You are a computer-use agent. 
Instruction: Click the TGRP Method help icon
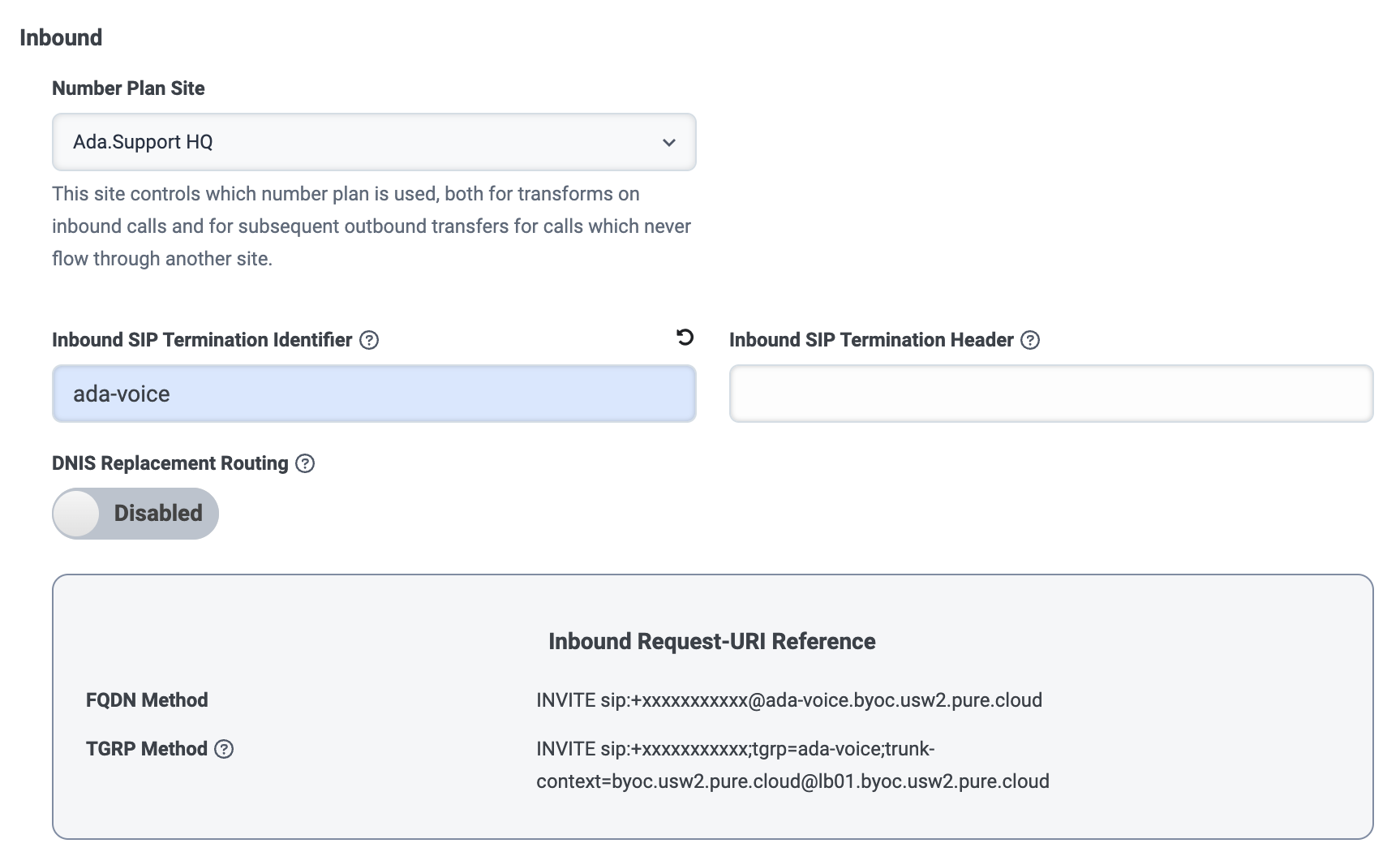click(224, 749)
